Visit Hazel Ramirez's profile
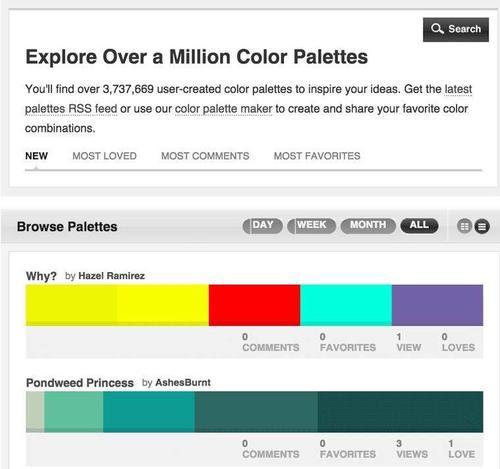 tap(111, 276)
